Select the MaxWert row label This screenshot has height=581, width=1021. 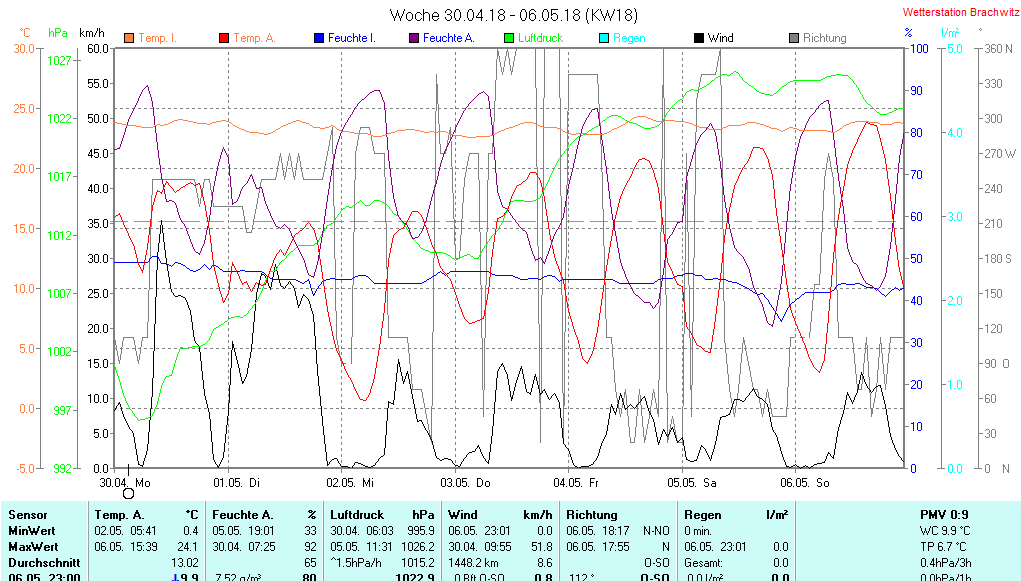[x=33, y=547]
